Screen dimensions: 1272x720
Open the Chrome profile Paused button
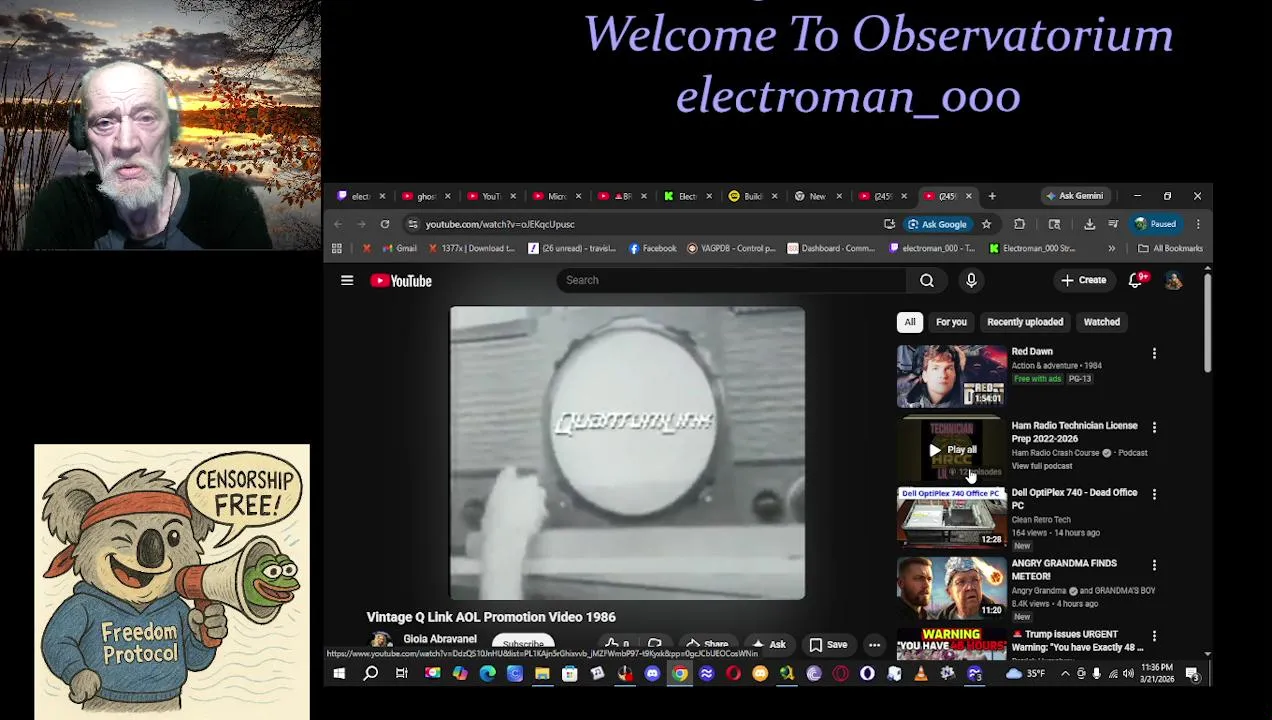(1155, 224)
